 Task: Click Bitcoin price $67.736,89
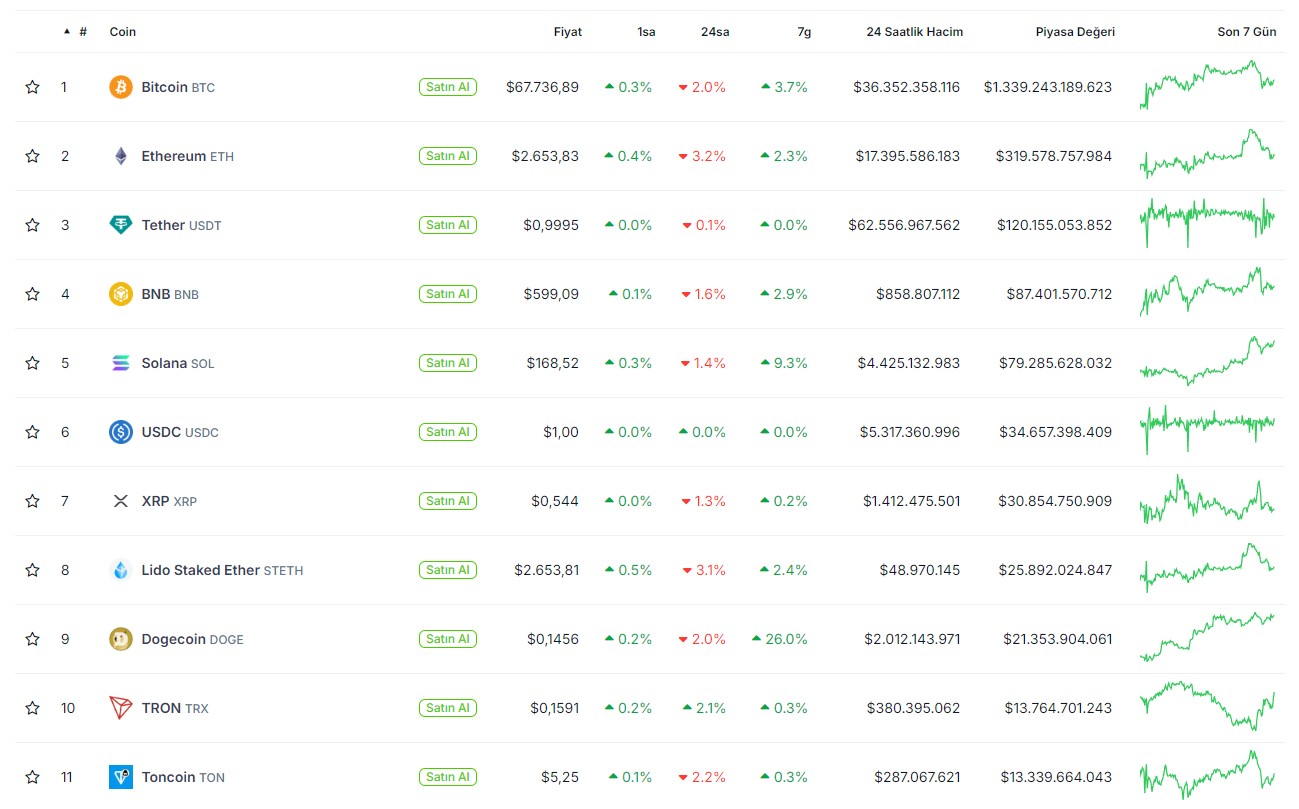coord(542,87)
